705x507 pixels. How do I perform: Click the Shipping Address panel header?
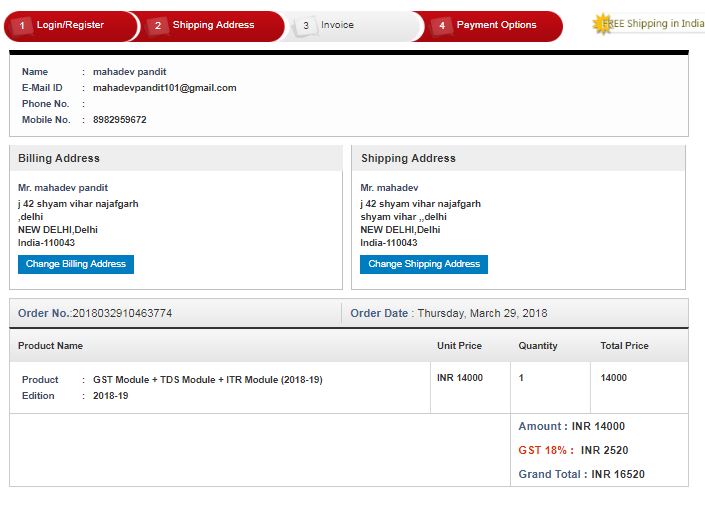(x=408, y=158)
